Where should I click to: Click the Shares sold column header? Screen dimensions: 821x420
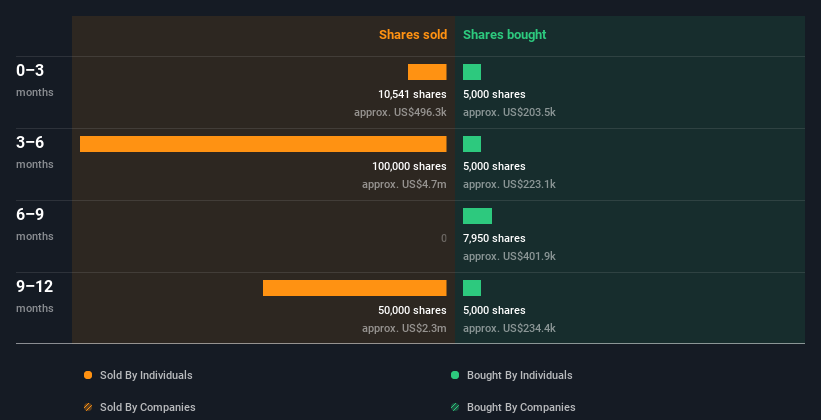[x=413, y=35]
